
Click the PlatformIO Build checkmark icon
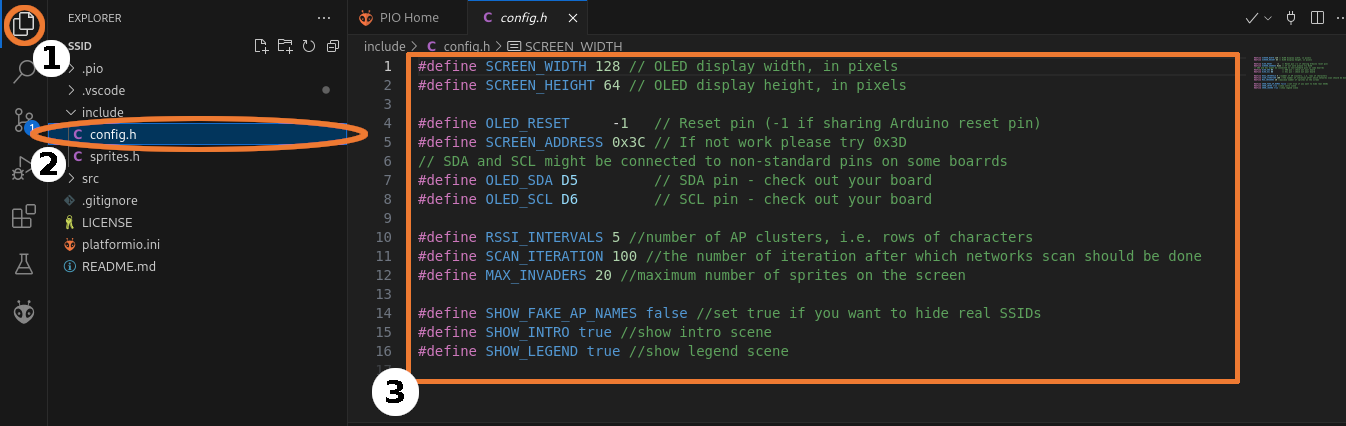click(x=1251, y=18)
